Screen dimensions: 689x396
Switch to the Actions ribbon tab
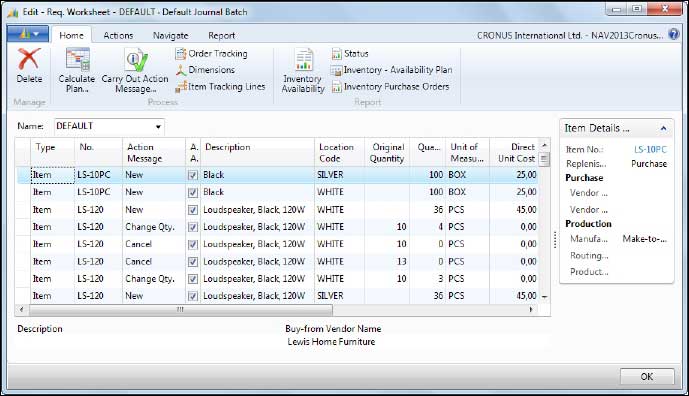[118, 35]
